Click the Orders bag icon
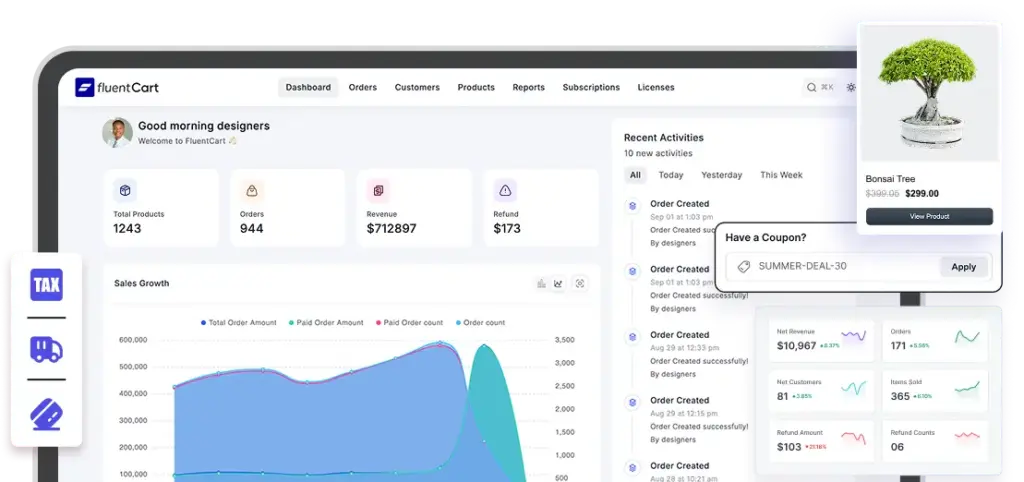1024x482 pixels. [x=251, y=191]
